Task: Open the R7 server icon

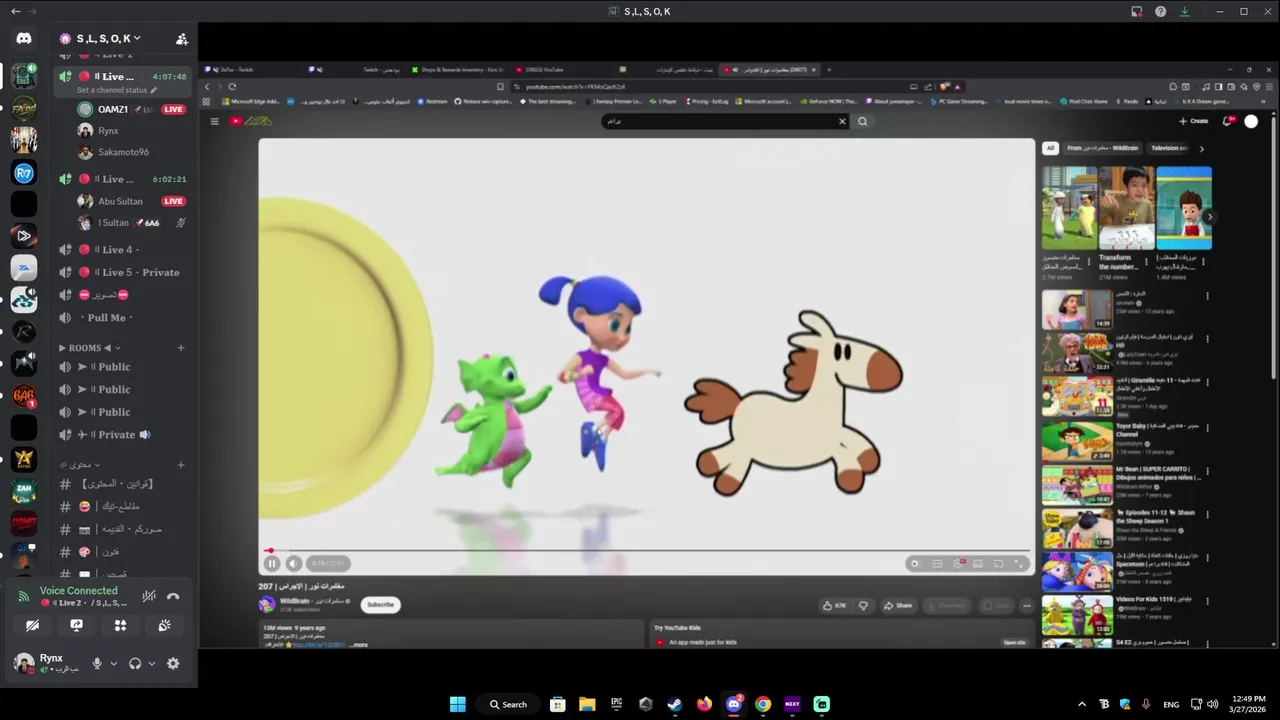Action: point(24,173)
